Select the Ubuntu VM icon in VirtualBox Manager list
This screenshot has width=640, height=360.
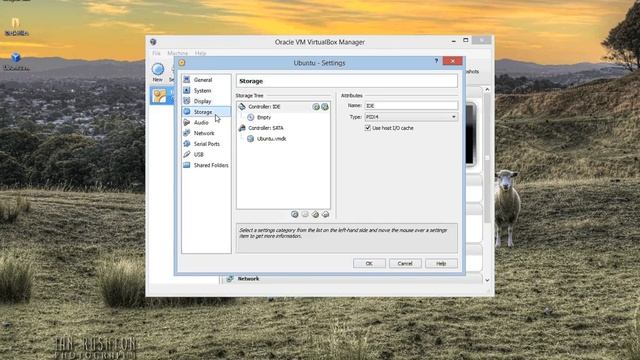click(160, 96)
